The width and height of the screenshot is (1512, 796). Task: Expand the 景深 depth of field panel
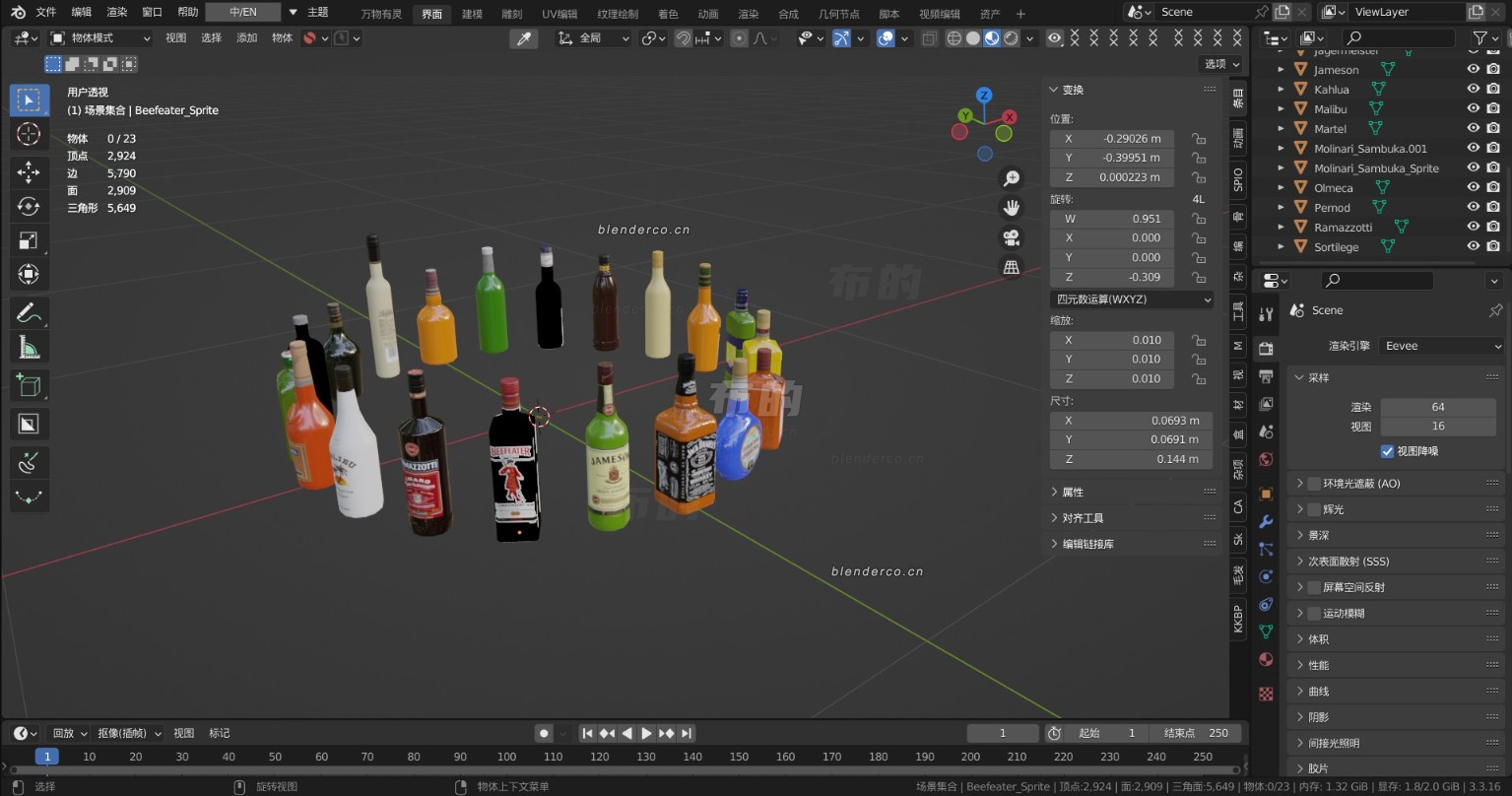1397,535
